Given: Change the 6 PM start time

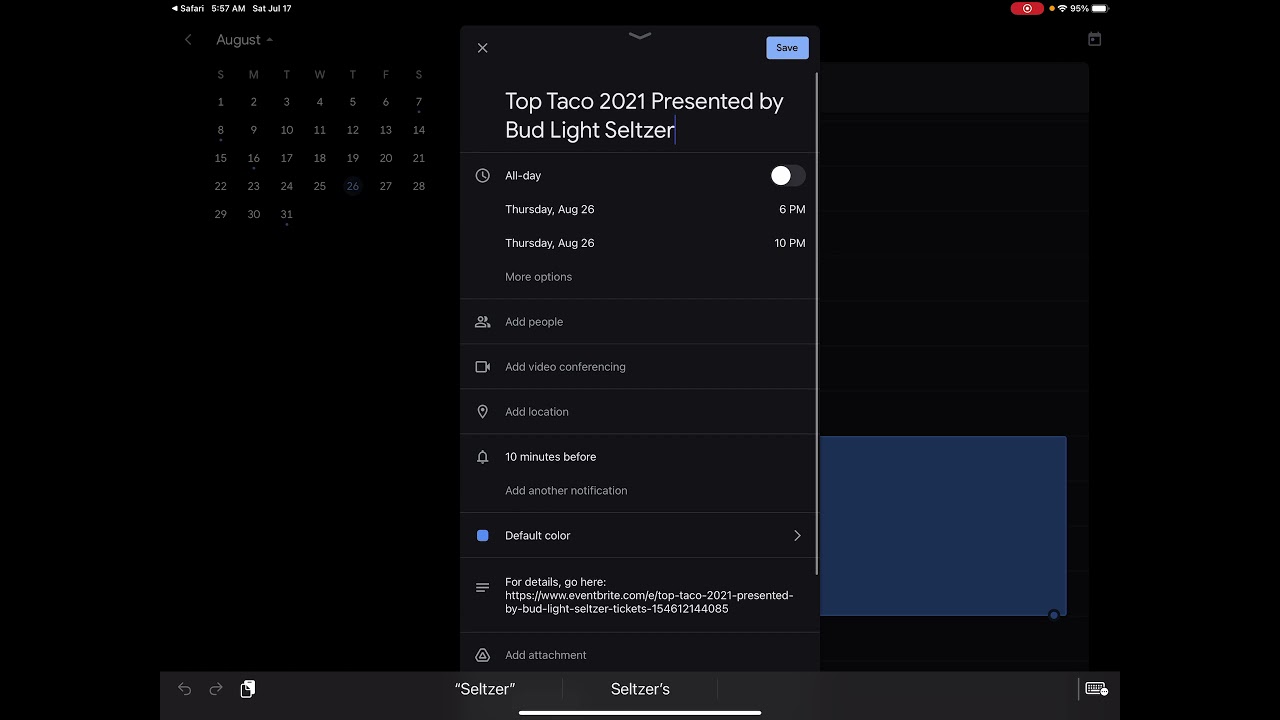Looking at the screenshot, I should tap(792, 210).
